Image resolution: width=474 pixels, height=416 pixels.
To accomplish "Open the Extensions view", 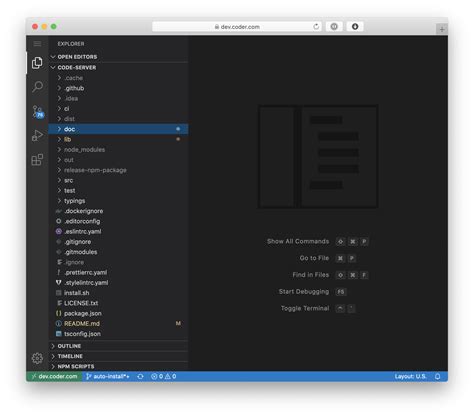I will click(37, 160).
